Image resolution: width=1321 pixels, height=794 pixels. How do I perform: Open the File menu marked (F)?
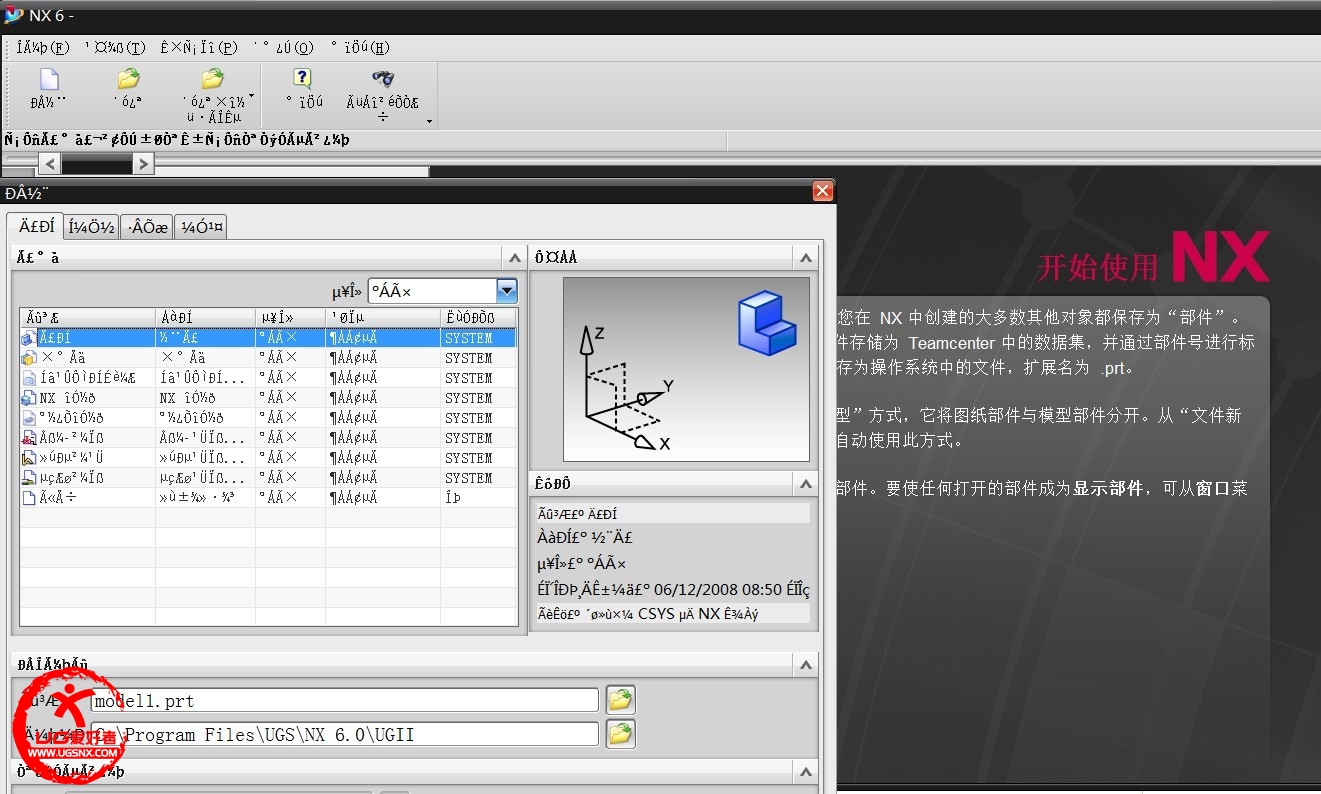[43, 47]
